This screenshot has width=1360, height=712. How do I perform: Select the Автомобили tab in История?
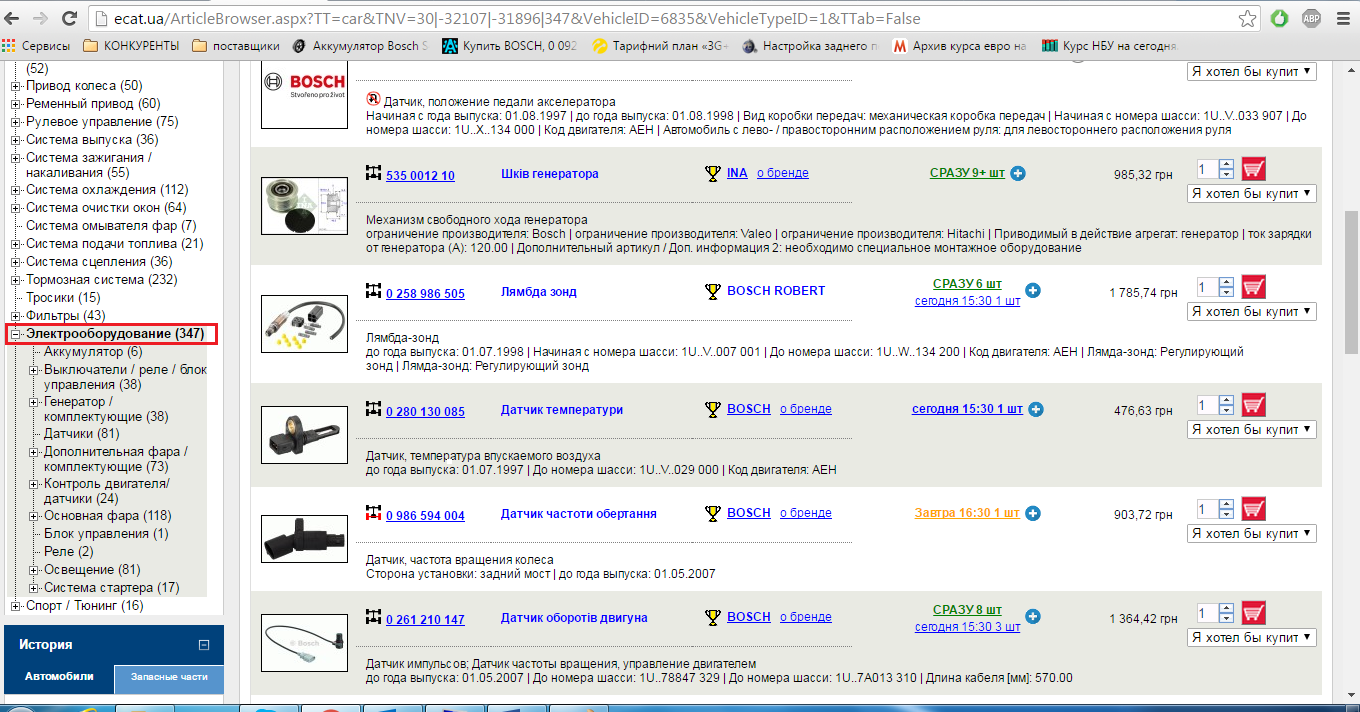59,677
